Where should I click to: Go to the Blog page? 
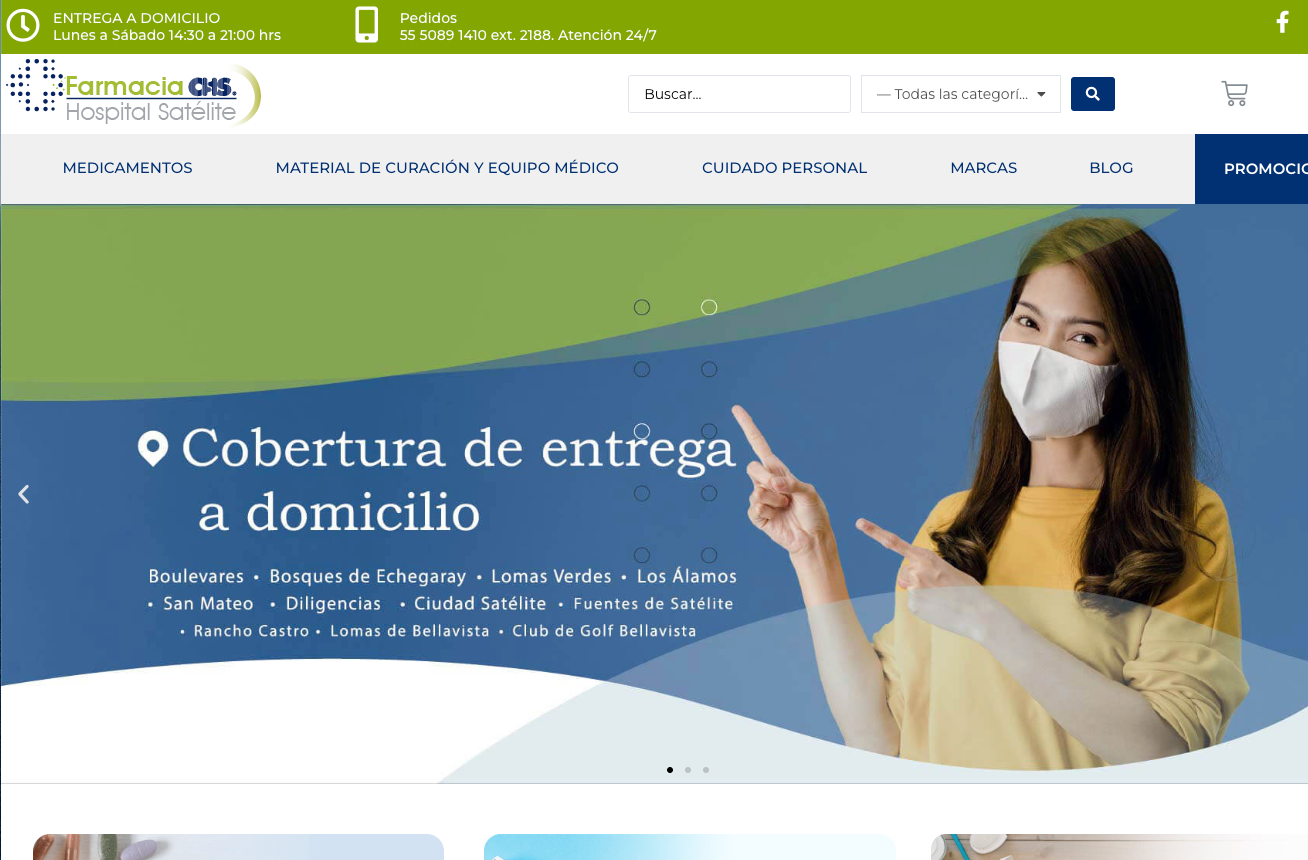click(1111, 168)
